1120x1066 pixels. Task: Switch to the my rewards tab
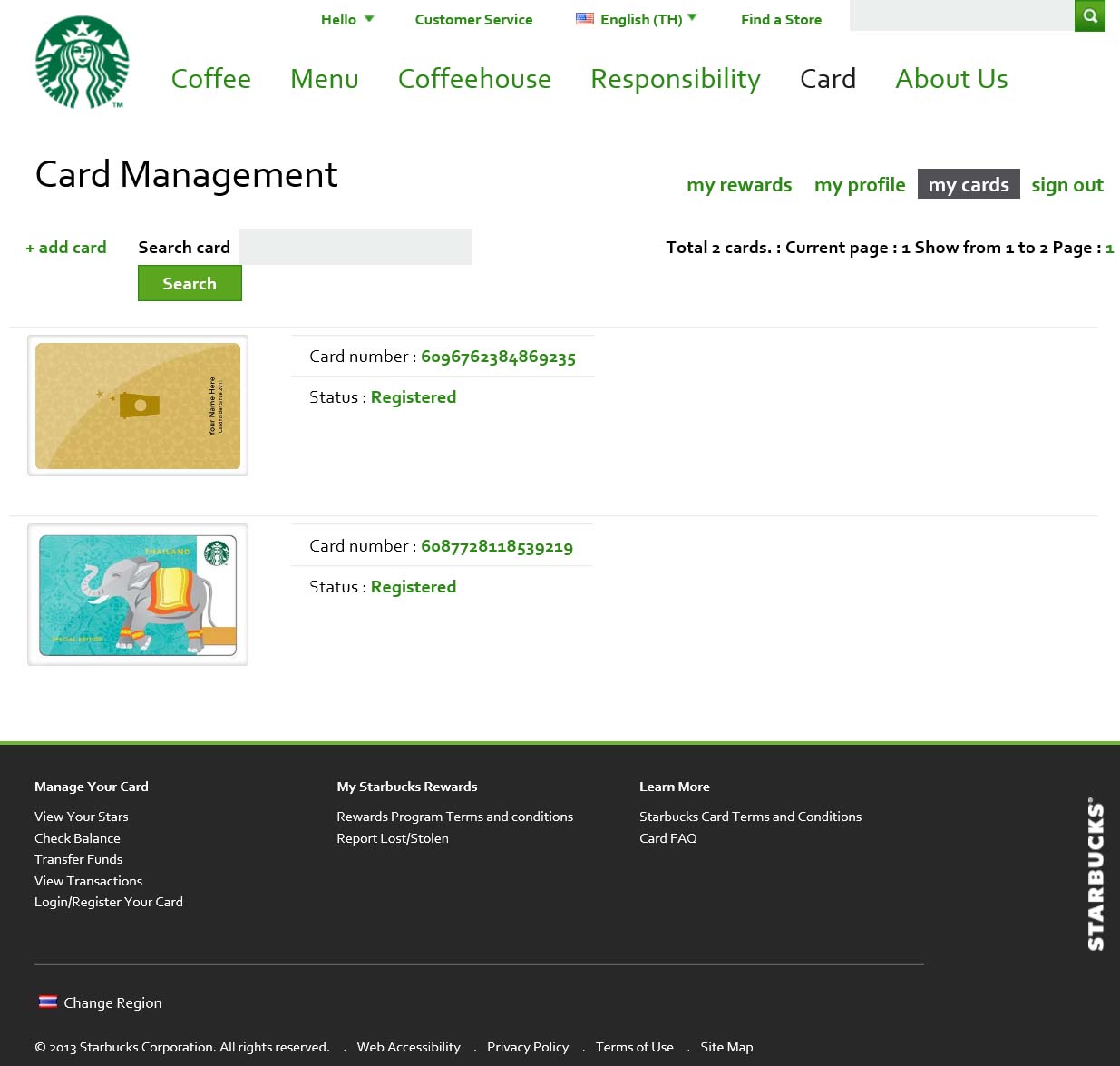[x=739, y=185]
